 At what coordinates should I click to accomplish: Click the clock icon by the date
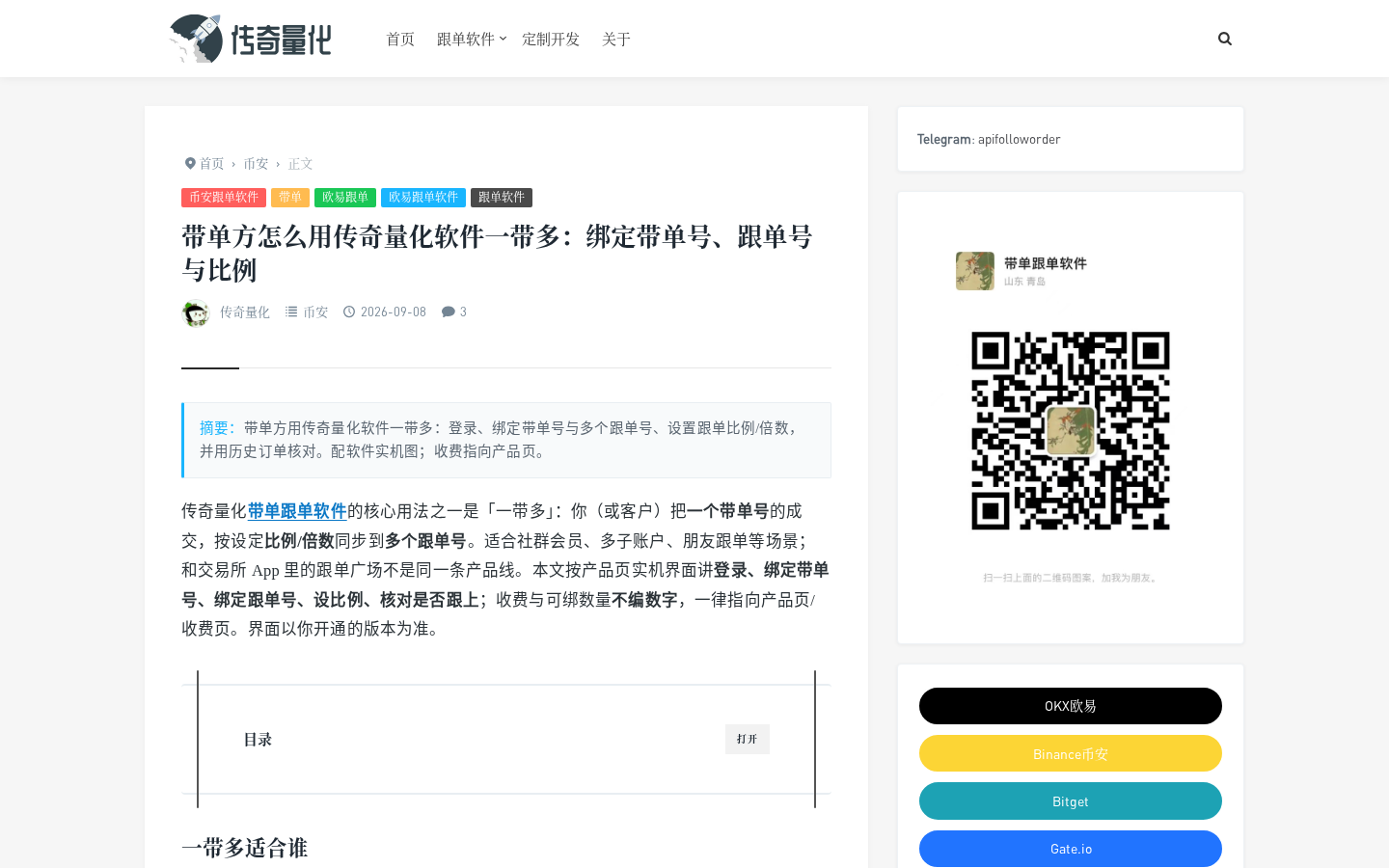(349, 312)
